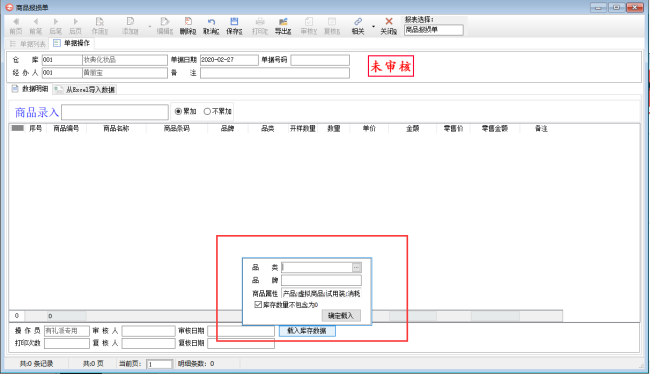The width and height of the screenshot is (650, 374).
Task: Click the grid selector box left of 序号
Action: (17, 128)
